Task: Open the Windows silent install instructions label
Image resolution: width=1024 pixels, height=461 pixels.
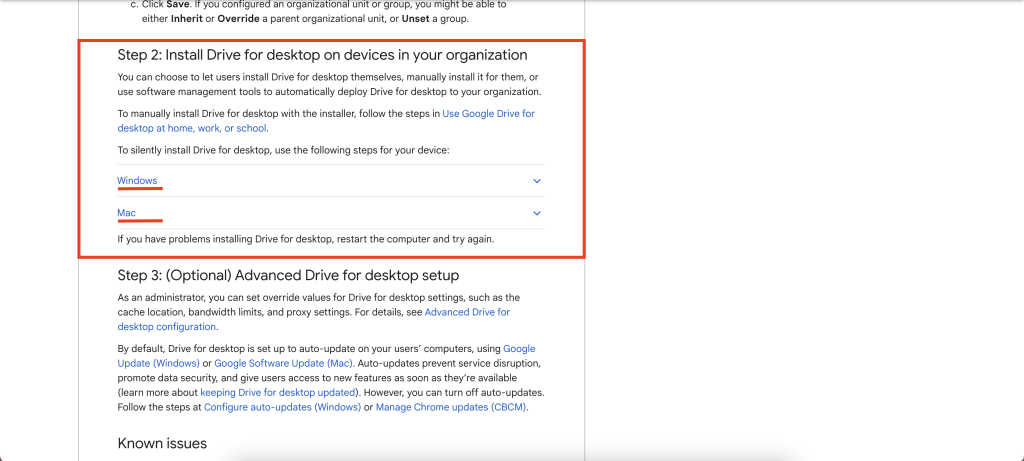Action: pos(137,181)
